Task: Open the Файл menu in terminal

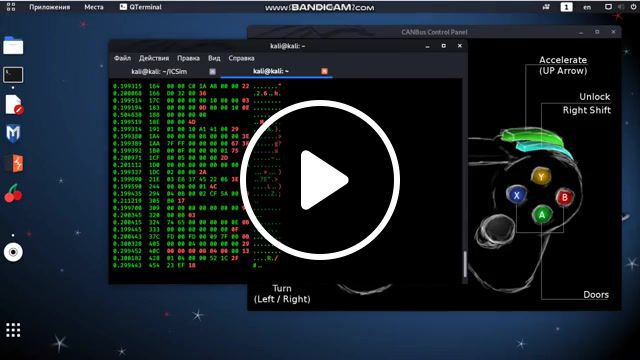Action: 122,58
